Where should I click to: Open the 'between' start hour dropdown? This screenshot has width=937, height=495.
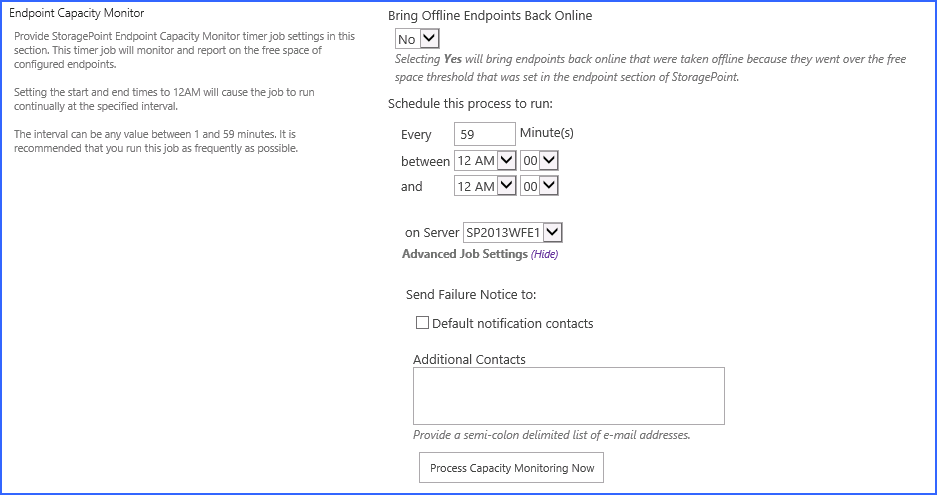tap(484, 160)
